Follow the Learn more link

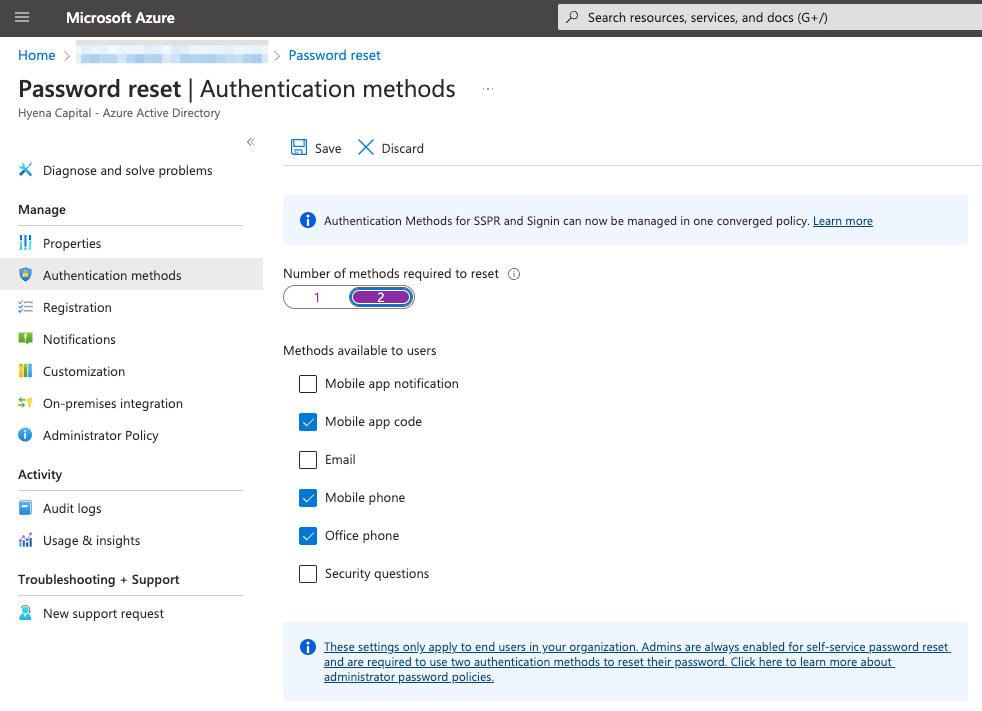(x=843, y=221)
